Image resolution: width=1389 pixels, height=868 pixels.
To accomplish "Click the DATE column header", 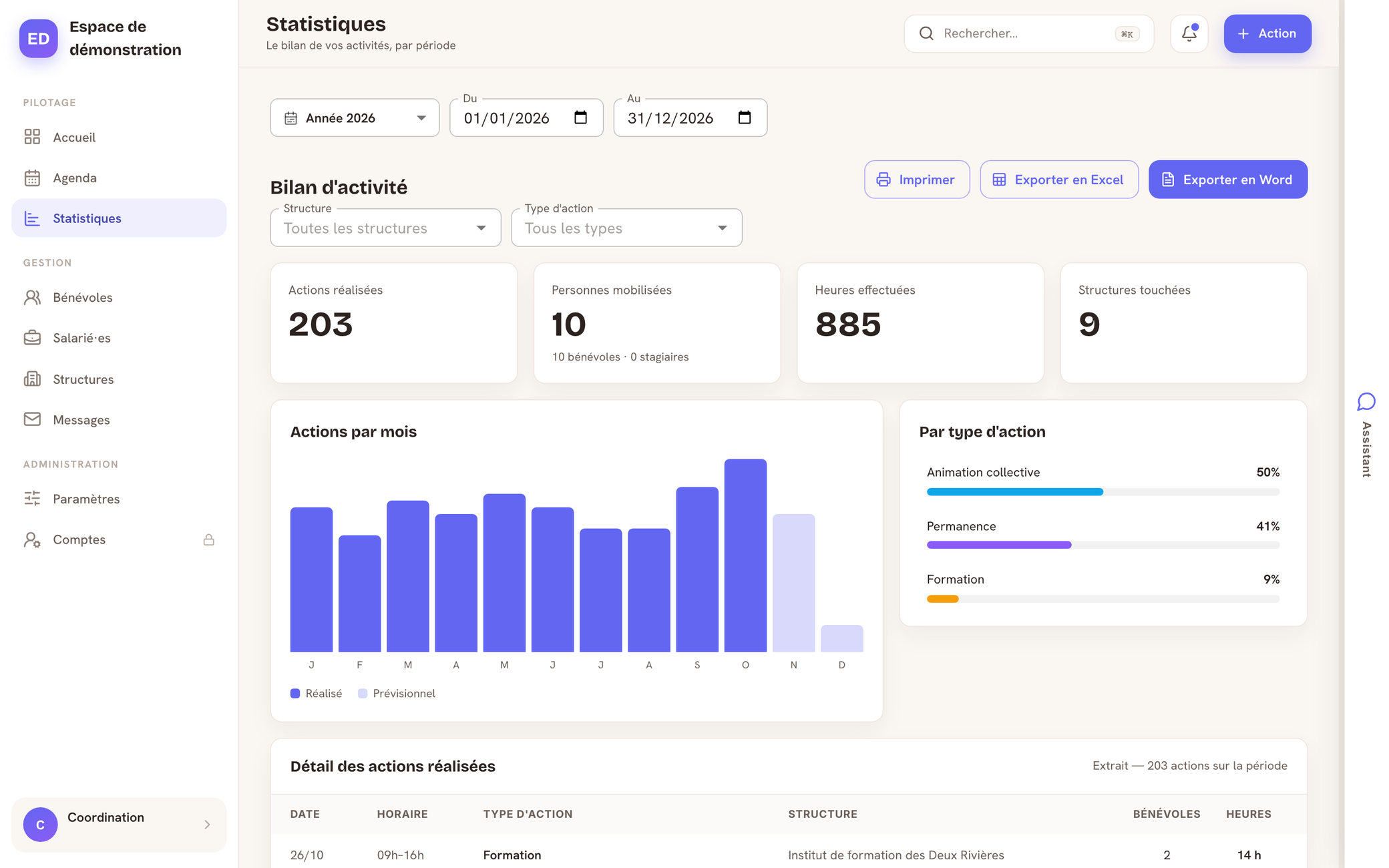I will click(x=305, y=814).
